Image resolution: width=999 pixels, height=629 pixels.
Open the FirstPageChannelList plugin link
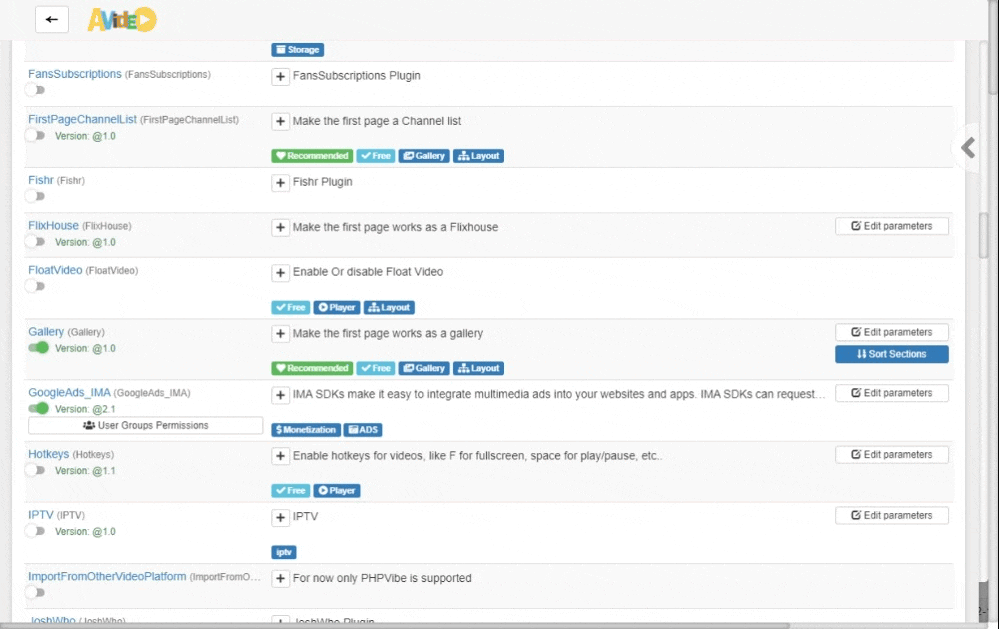[x=82, y=119]
